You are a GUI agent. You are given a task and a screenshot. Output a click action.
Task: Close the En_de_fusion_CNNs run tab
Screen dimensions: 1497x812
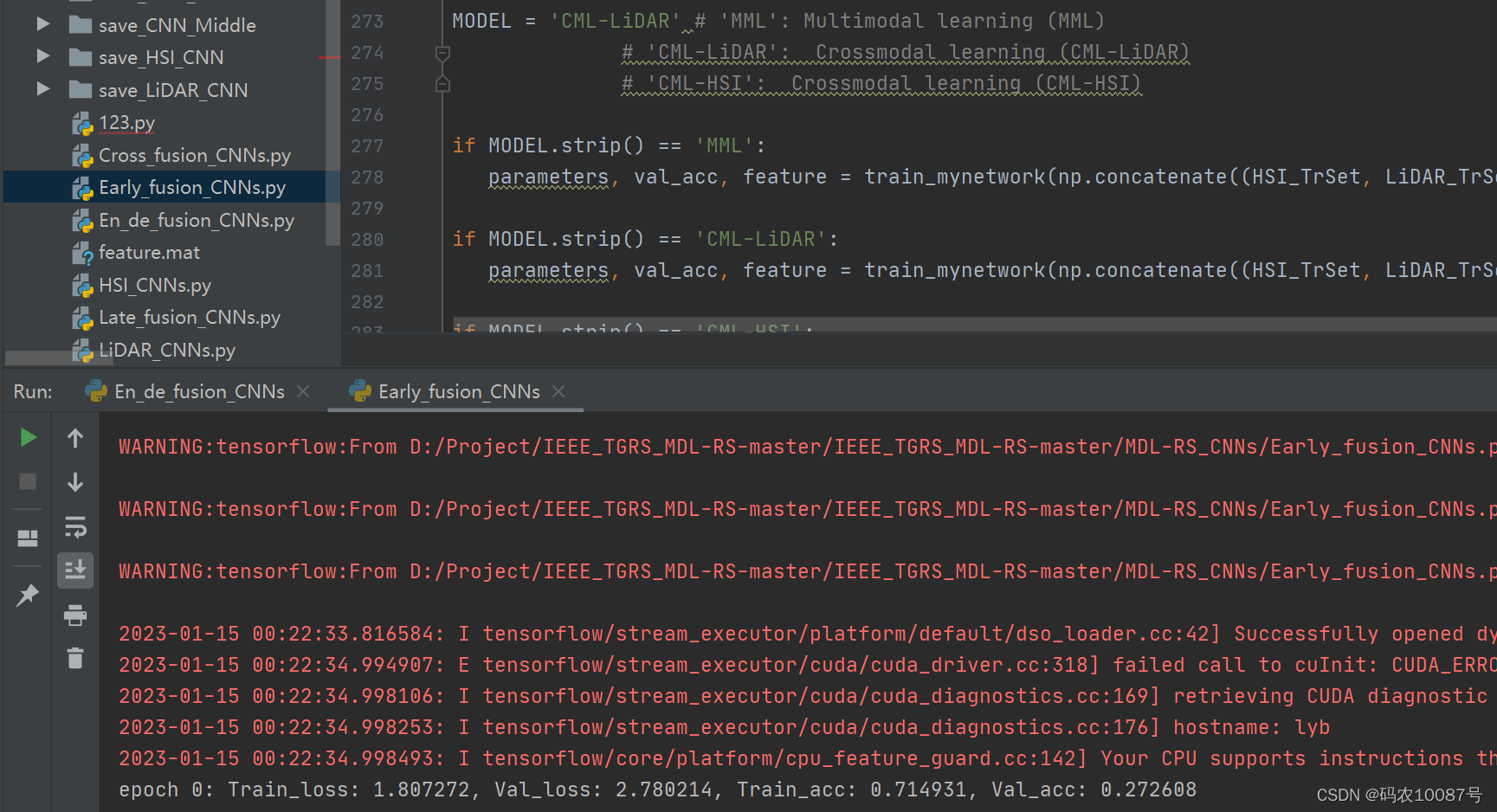click(x=303, y=391)
